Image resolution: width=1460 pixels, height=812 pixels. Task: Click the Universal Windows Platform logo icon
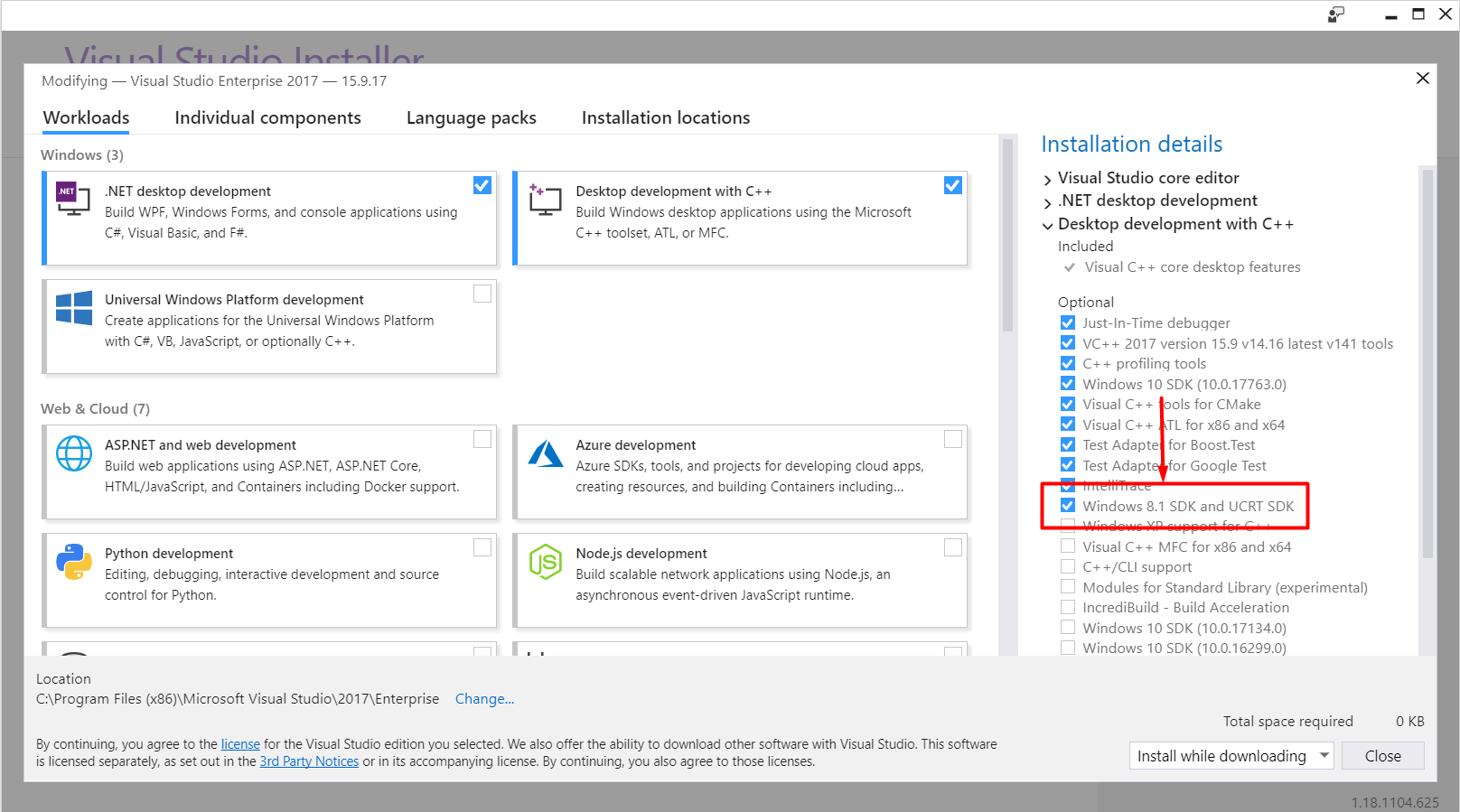[73, 308]
